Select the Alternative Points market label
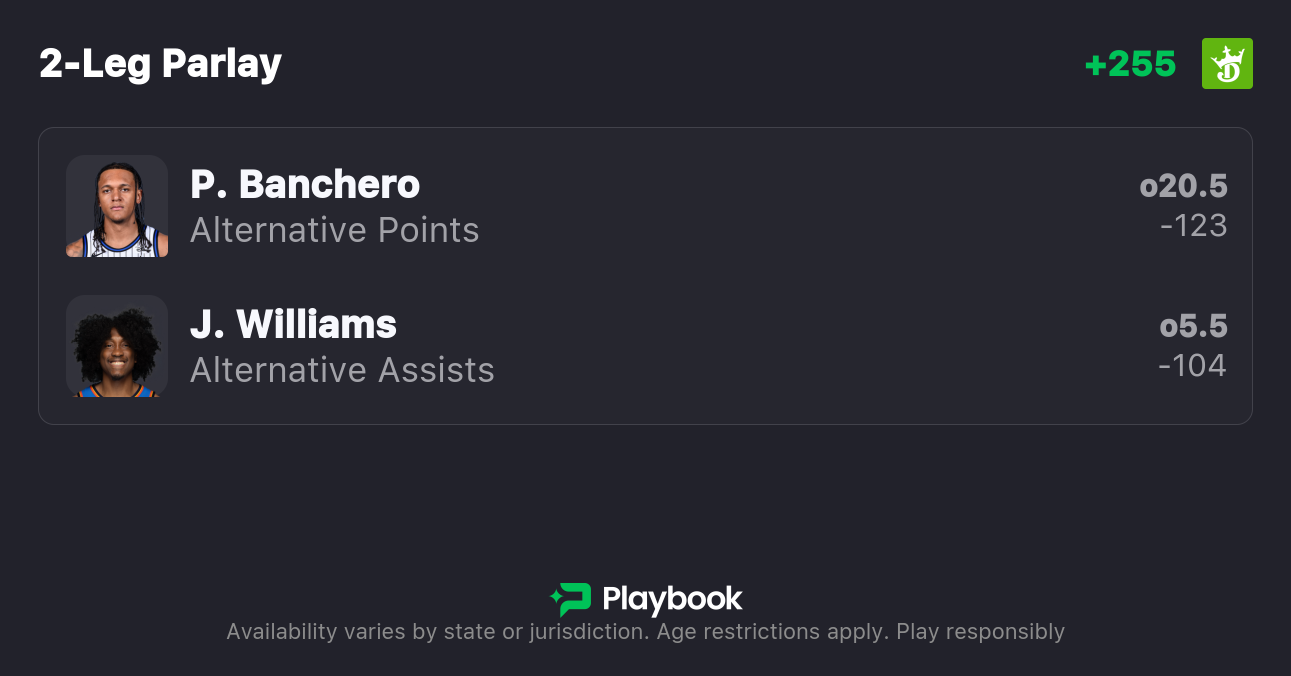 334,231
